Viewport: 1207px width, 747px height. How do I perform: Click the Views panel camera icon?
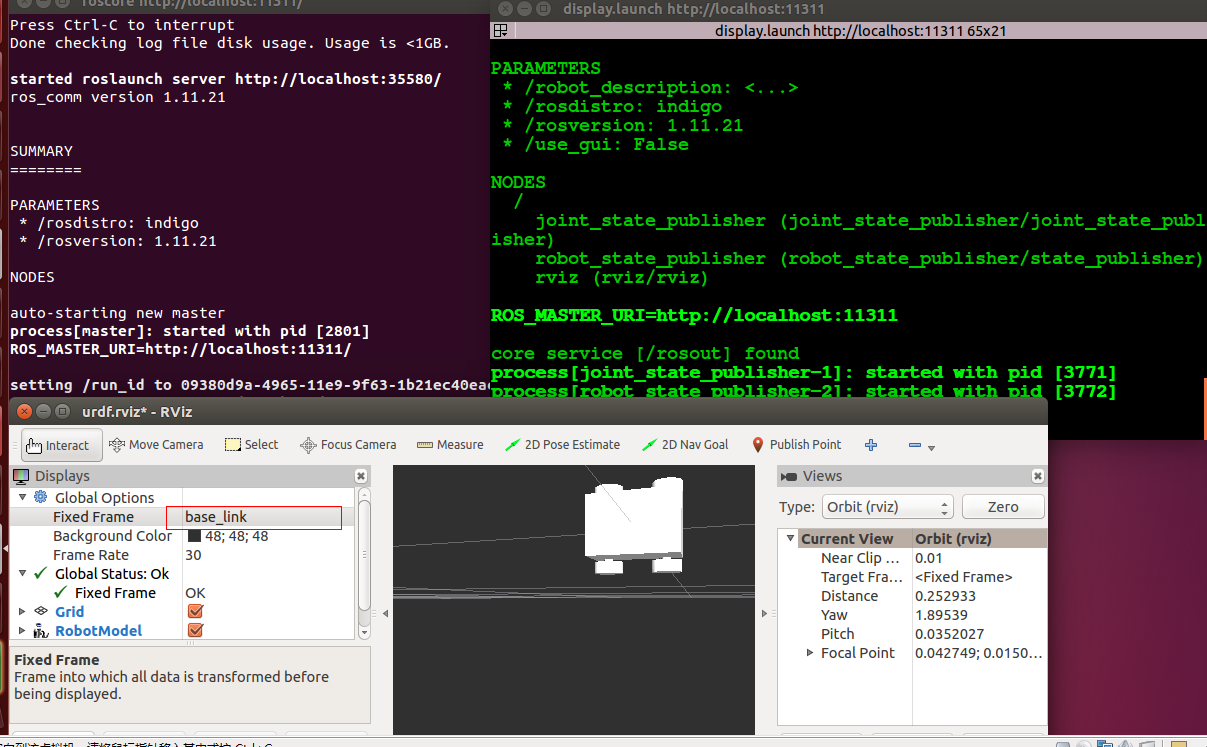pos(790,476)
